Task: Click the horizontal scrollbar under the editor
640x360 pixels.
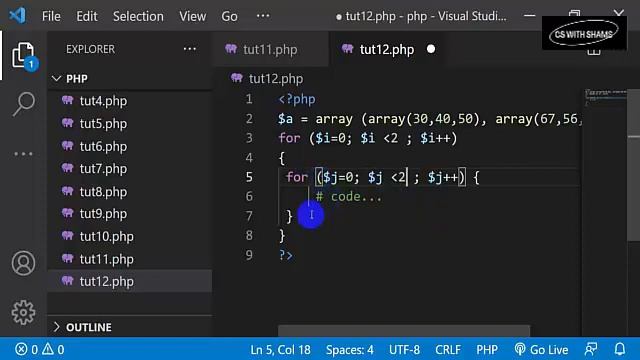Action: 404,330
